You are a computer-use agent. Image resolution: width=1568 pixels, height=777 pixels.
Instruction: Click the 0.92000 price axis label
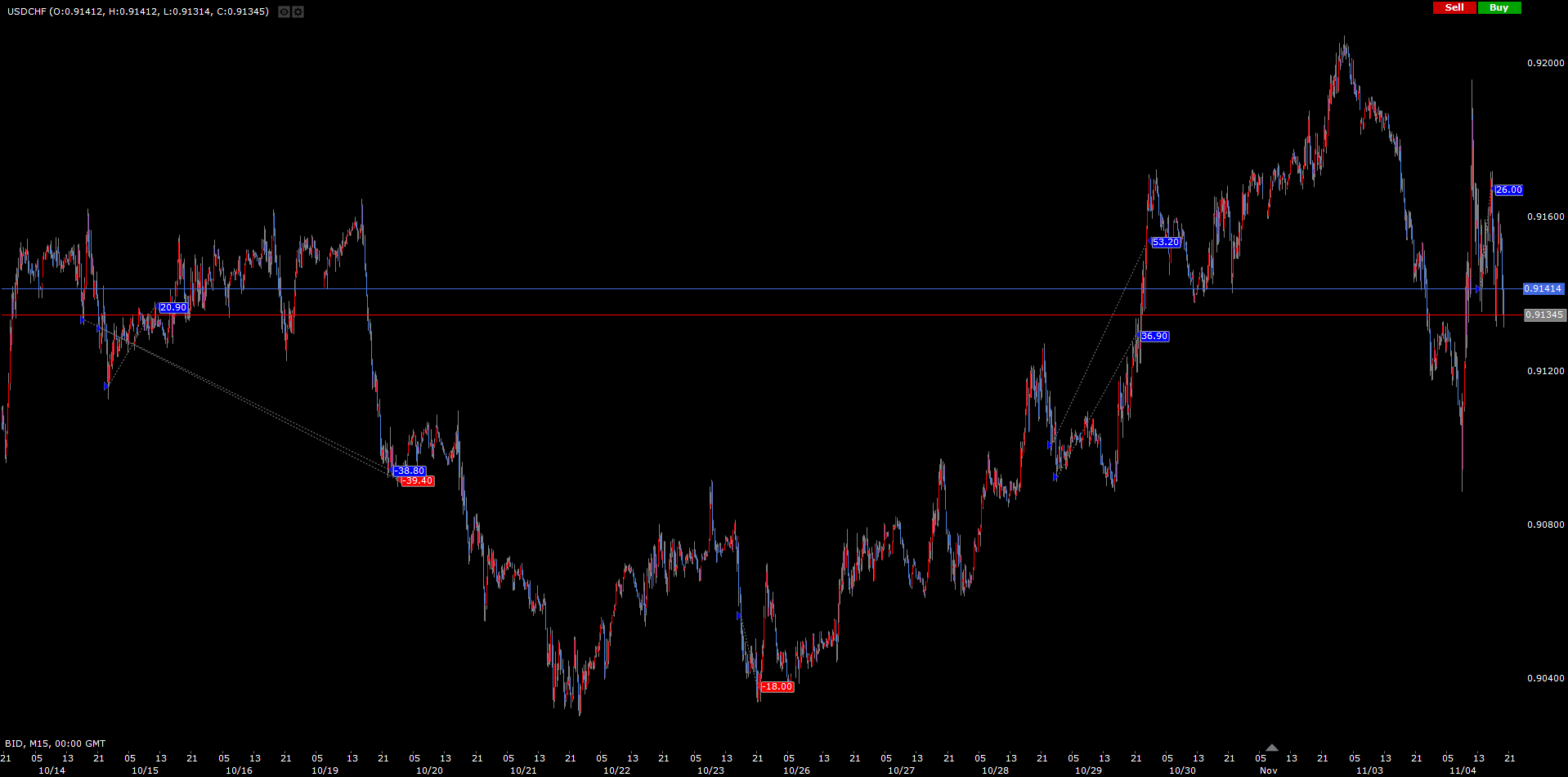coord(1545,63)
